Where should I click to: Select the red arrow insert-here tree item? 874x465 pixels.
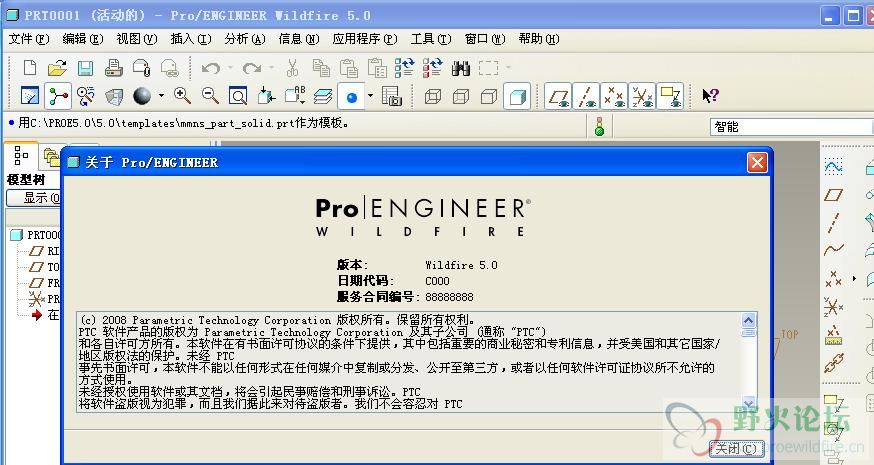coord(45,314)
